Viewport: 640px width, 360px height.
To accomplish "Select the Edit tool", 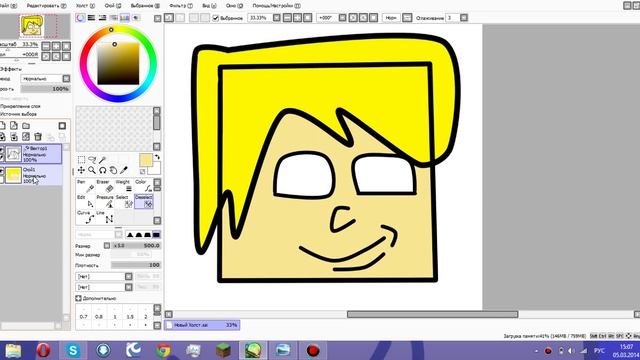I will click(85, 201).
